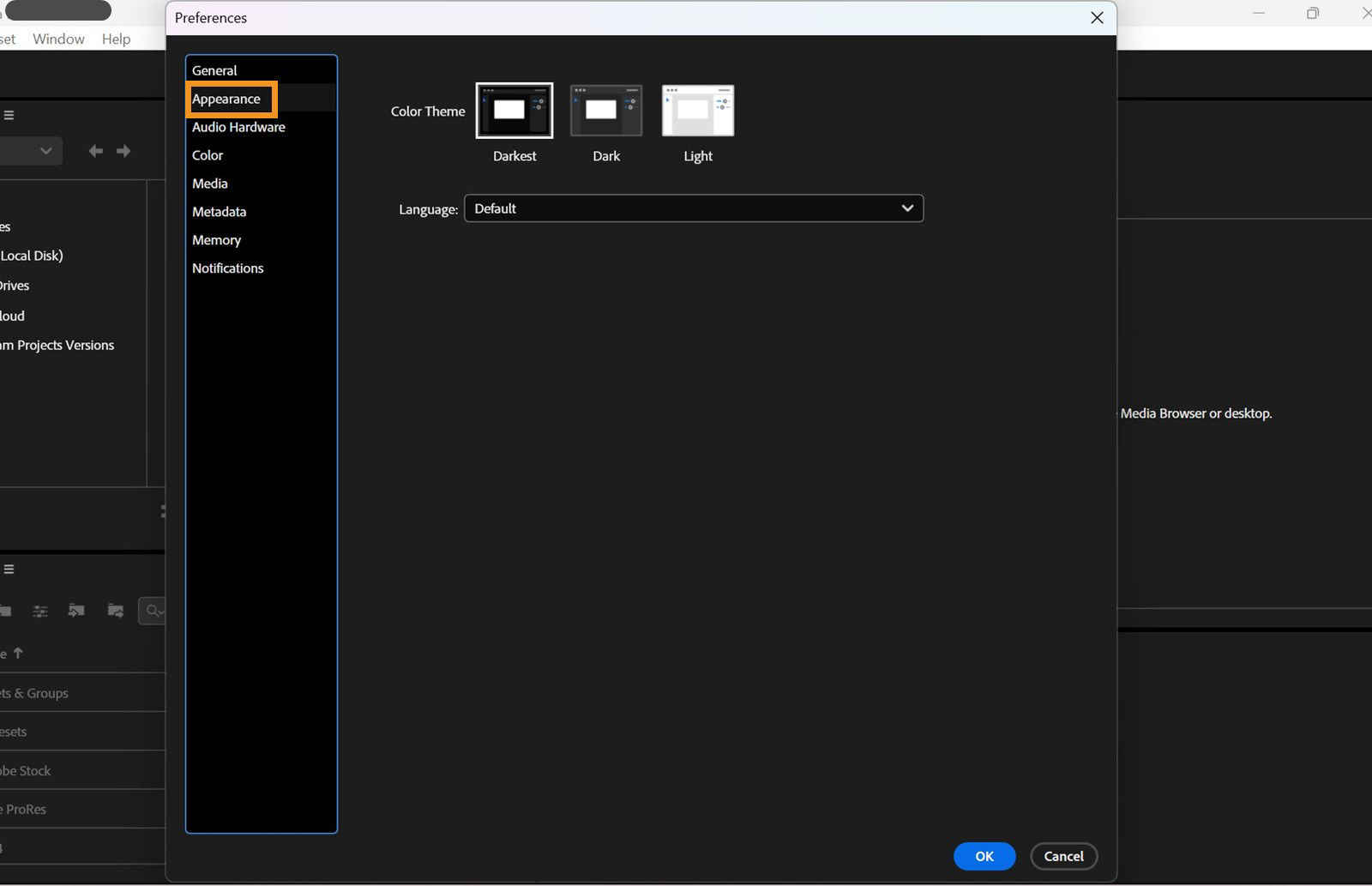Click the adjustment sliders icon
The height and width of the screenshot is (886, 1372).
(39, 611)
